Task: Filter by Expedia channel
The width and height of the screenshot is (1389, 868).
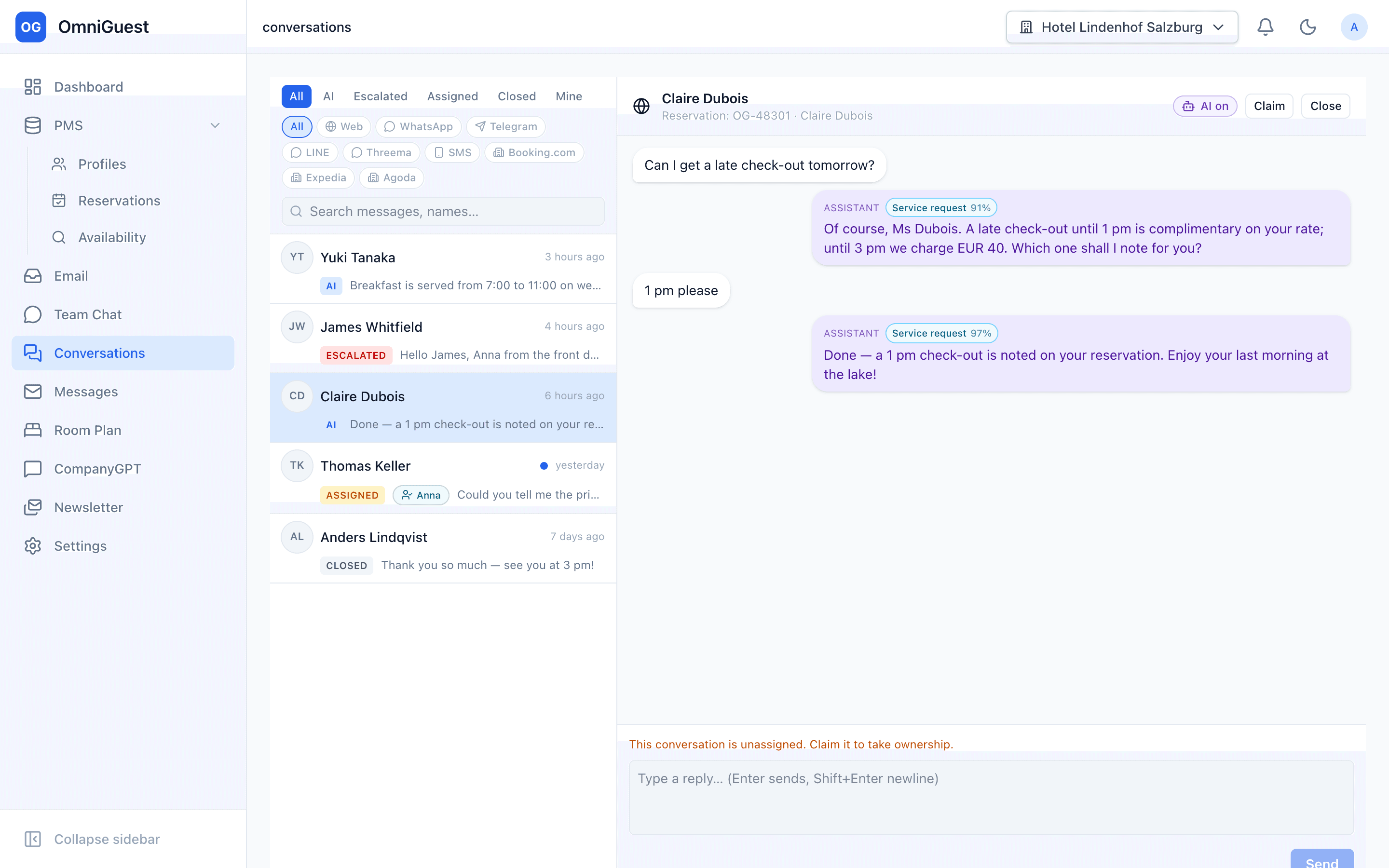Action: 318,178
